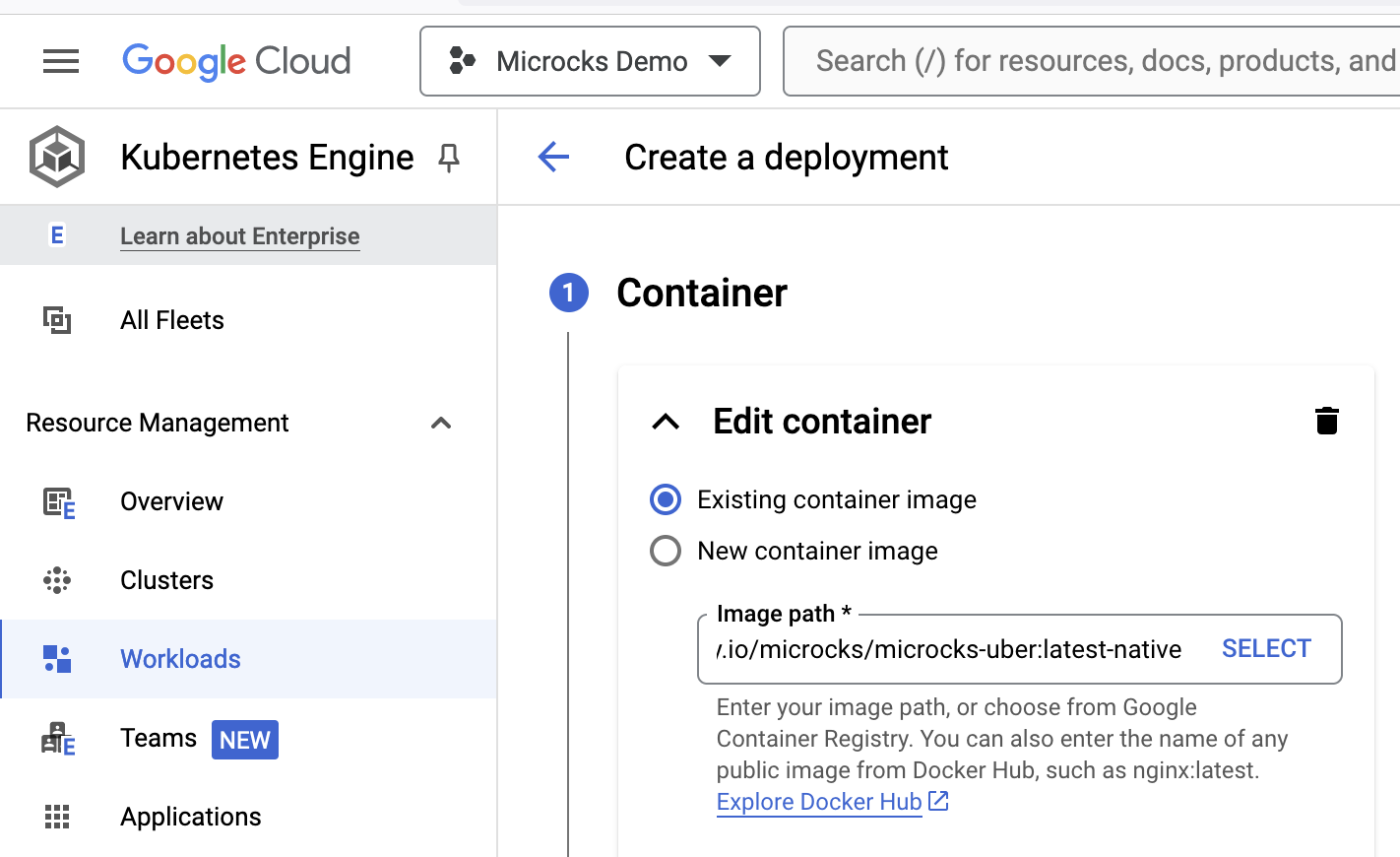Screen dimensions: 1400x857
Task: Open Clusters from the sidebar icon
Action: click(57, 580)
